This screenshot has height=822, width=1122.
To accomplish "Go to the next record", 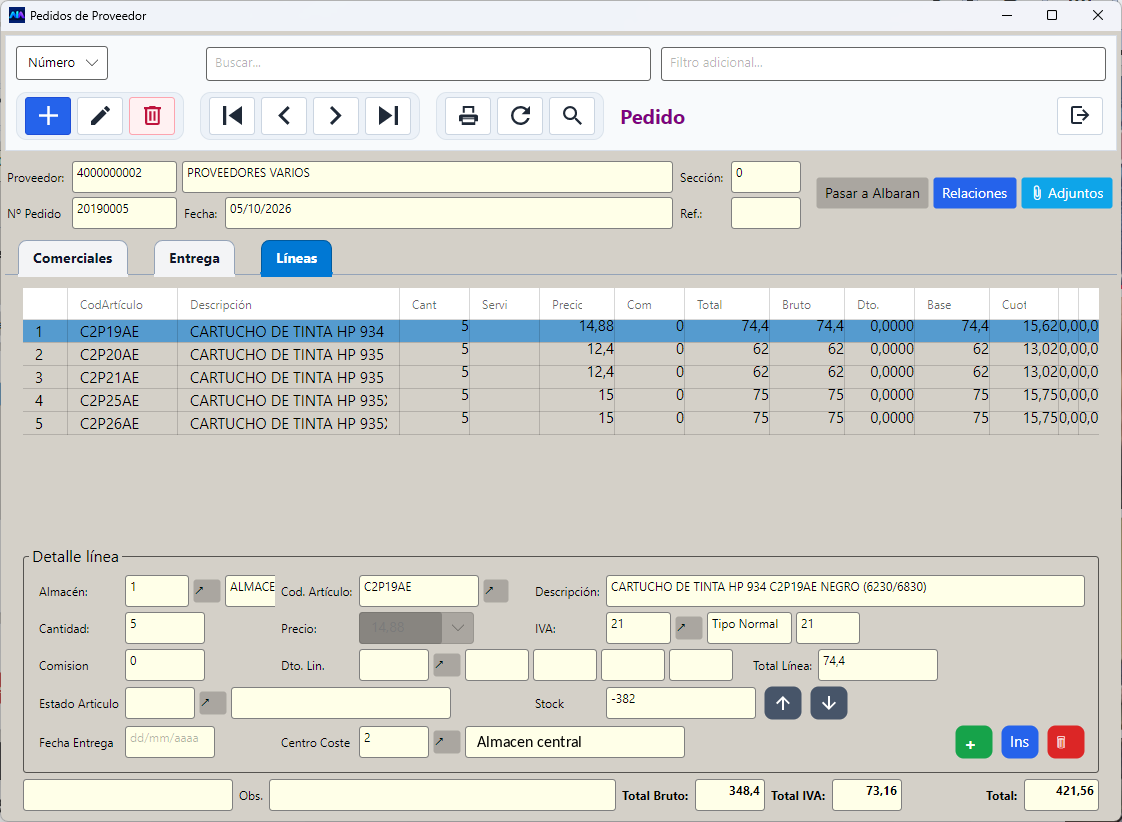I will click(x=336, y=116).
